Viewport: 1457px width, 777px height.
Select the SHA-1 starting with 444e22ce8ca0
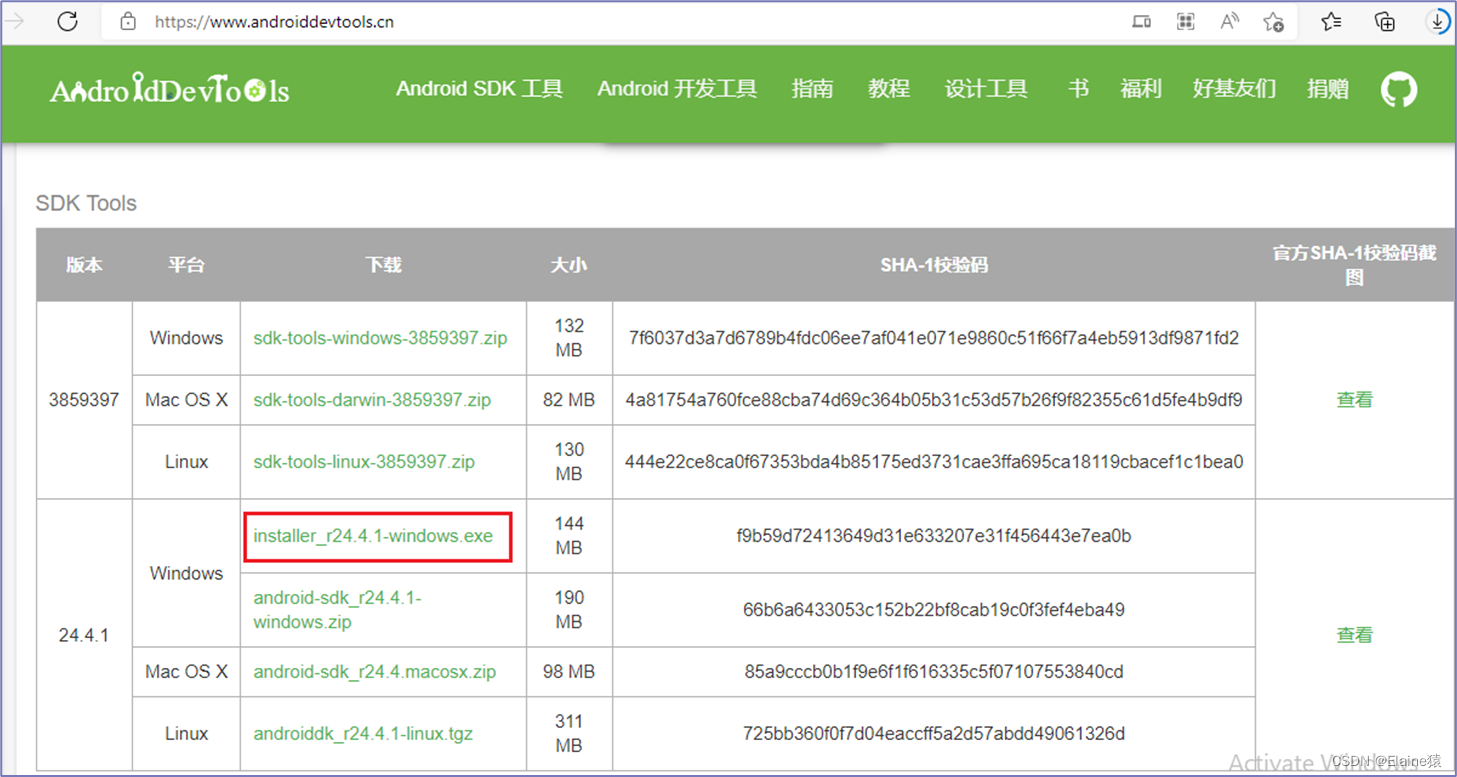(934, 462)
